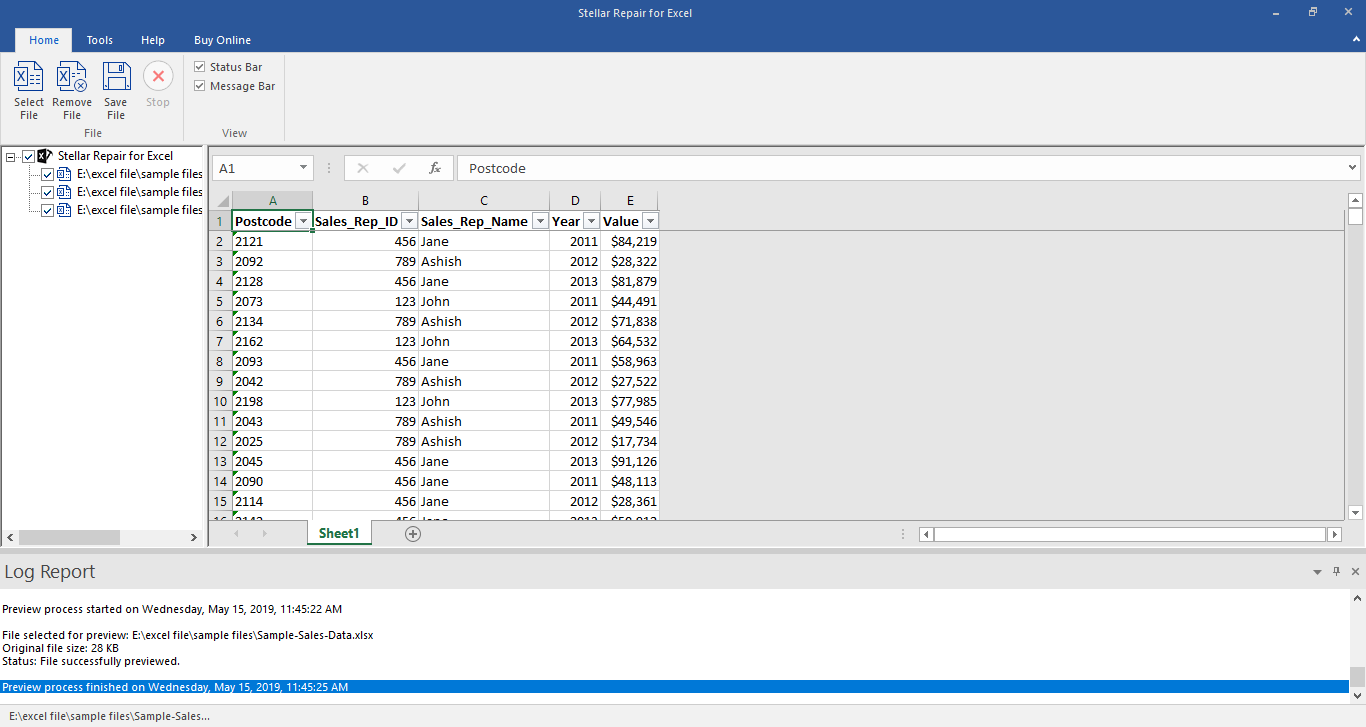This screenshot has width=1366, height=727.
Task: Pin the Log Report panel
Action: [x=1336, y=571]
